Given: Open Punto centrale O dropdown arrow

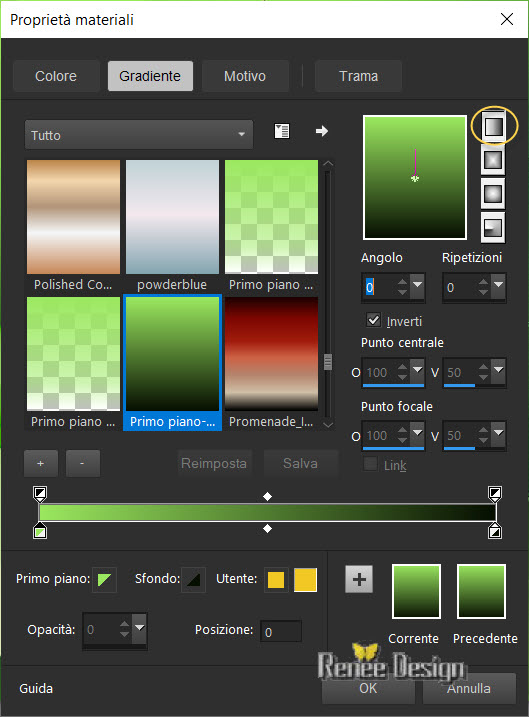Looking at the screenshot, I should [417, 371].
